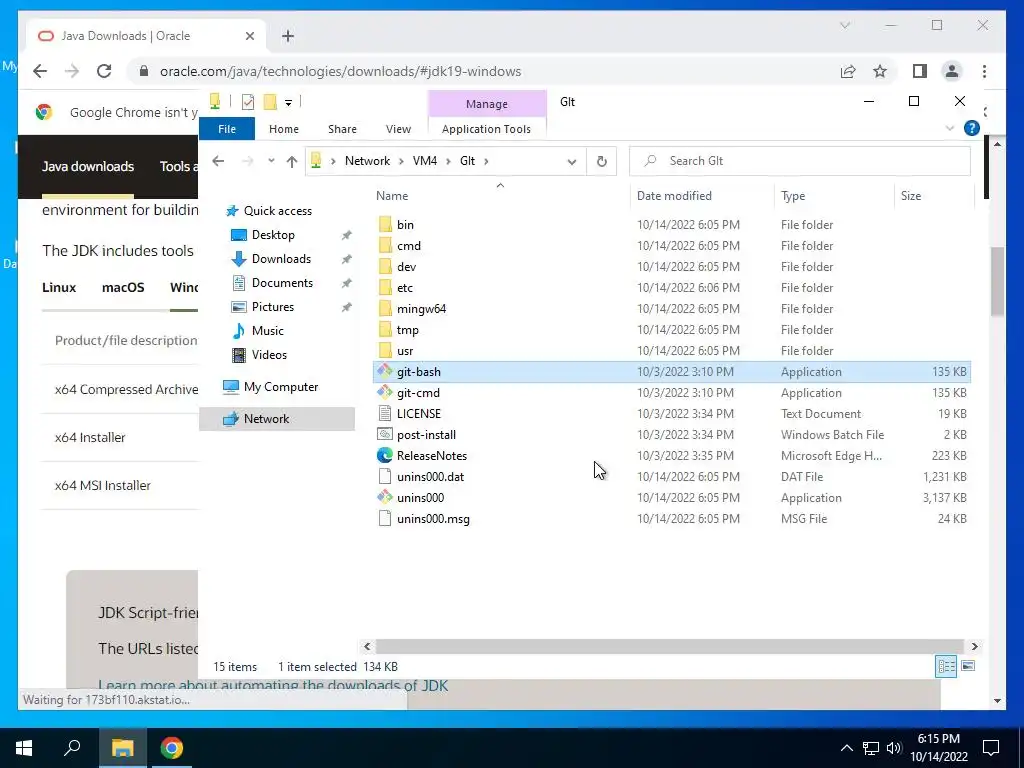This screenshot has height=768, width=1024.
Task: Bookmark the page with Chrome's star icon
Action: click(880, 71)
